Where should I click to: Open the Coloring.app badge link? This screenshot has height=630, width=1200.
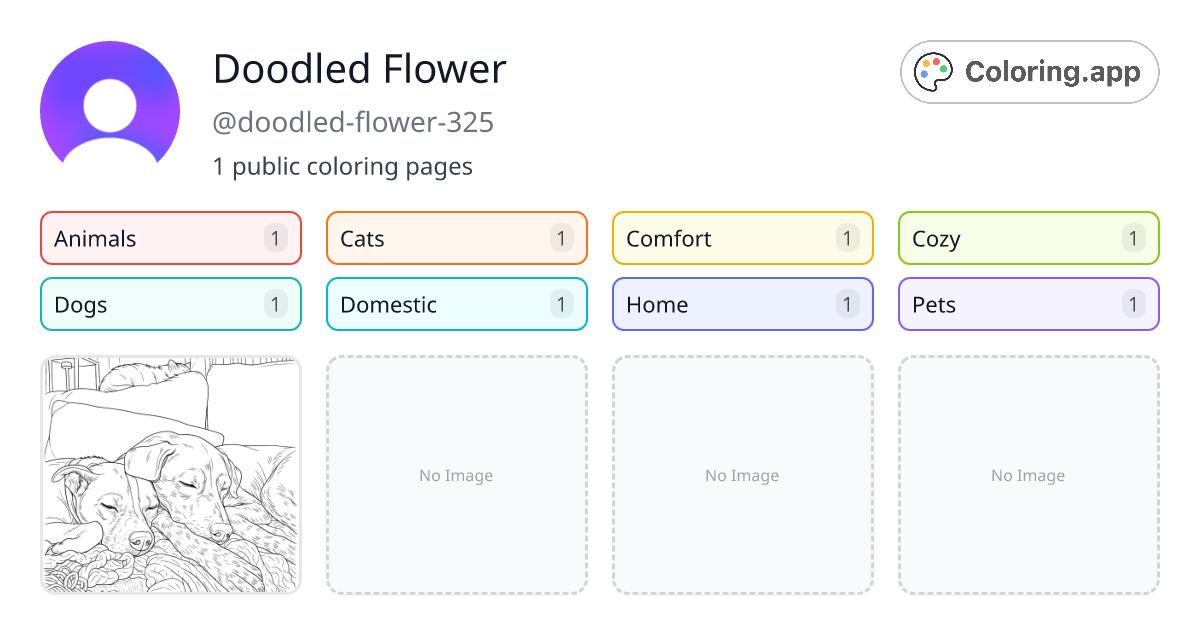pyautogui.click(x=1030, y=72)
